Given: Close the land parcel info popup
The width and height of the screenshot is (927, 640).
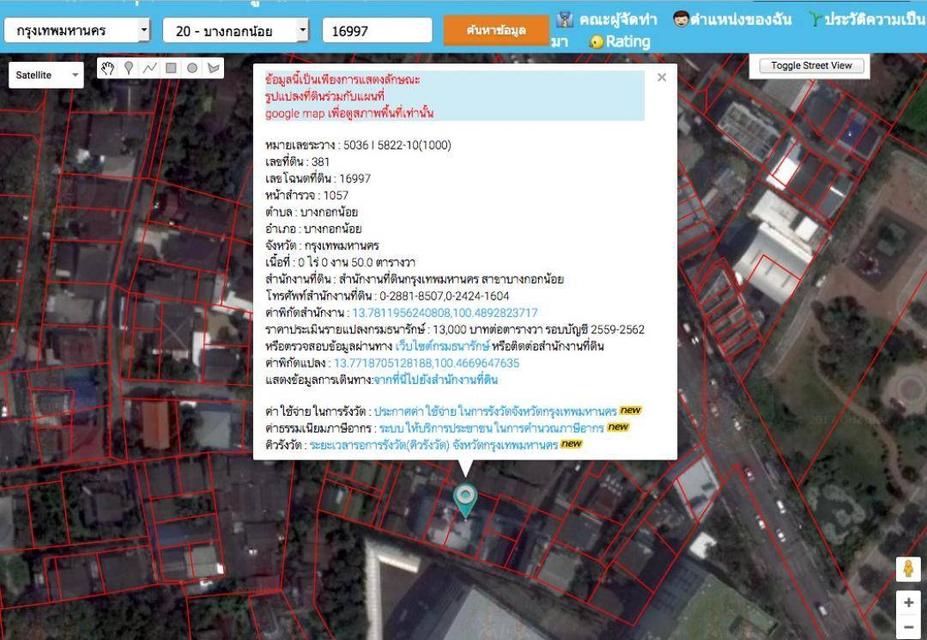Looking at the screenshot, I should [662, 77].
